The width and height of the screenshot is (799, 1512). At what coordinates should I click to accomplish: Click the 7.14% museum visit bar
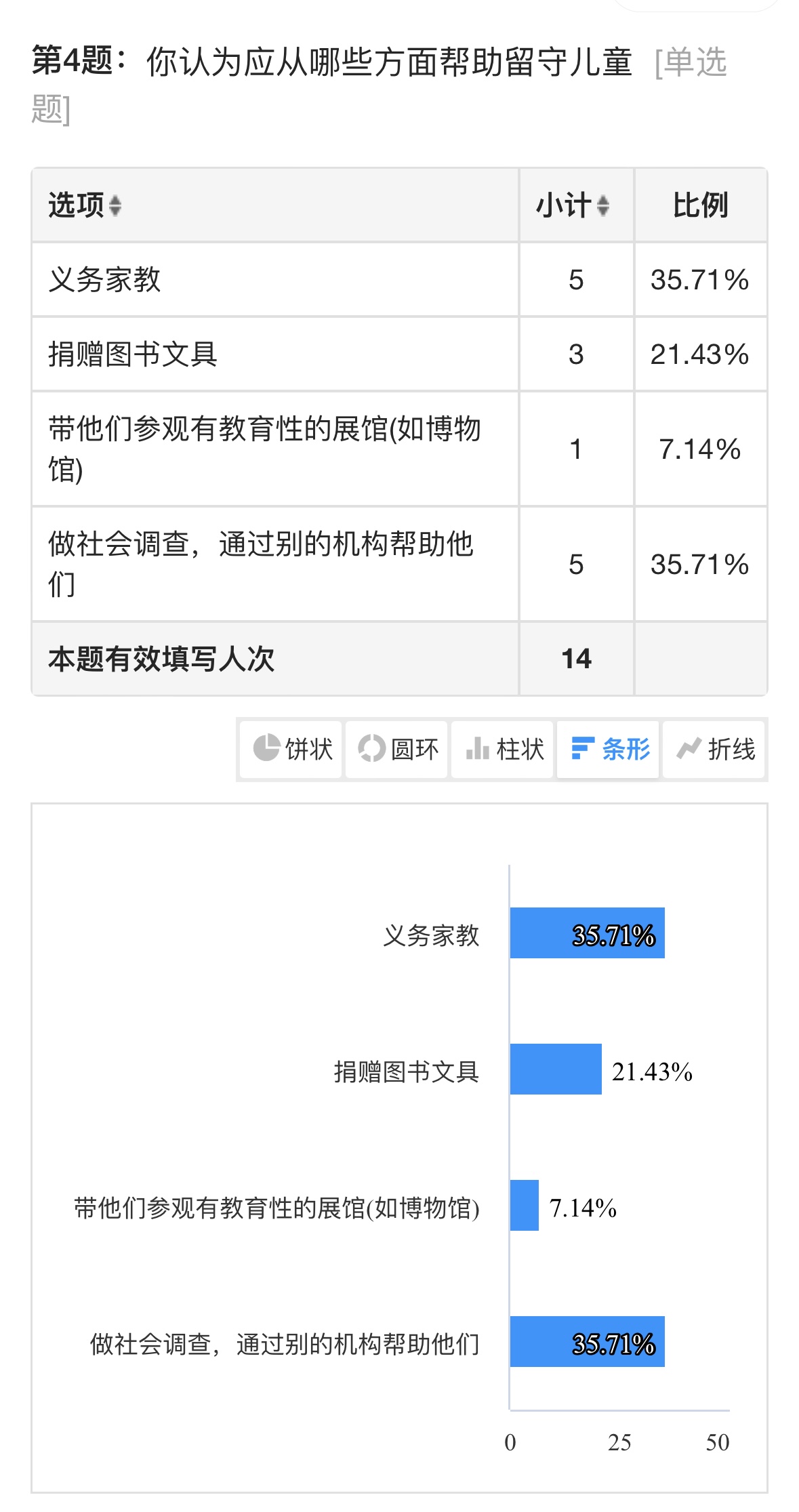[x=525, y=1205]
